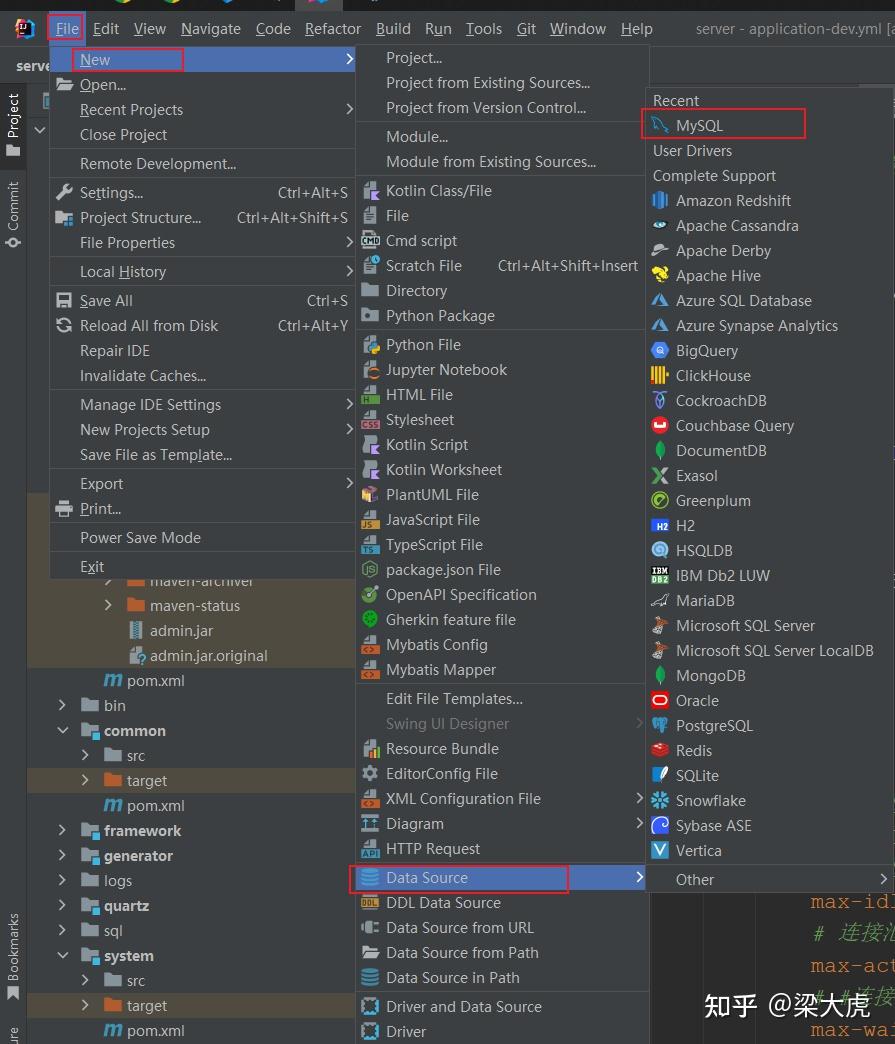
Task: Select Data Source submenu entry
Action: point(499,878)
